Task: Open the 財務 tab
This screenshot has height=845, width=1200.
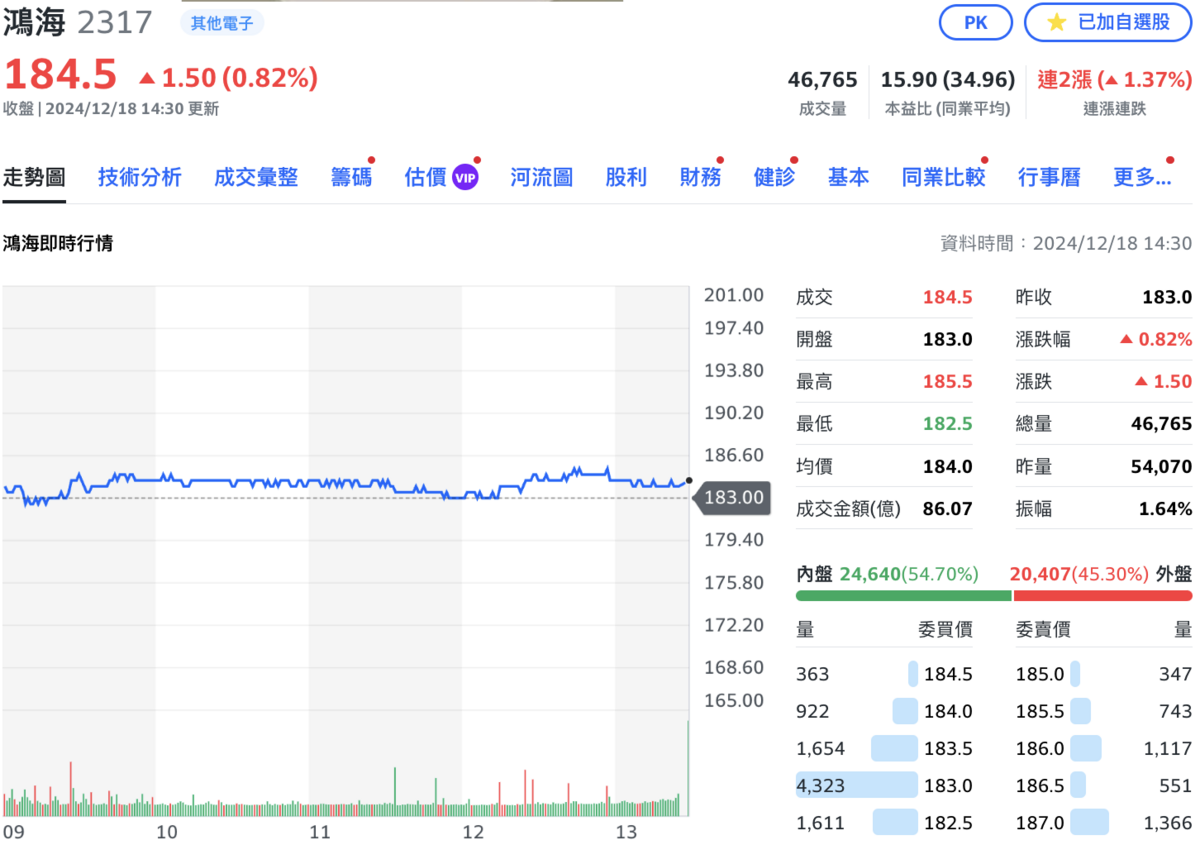Action: point(700,178)
